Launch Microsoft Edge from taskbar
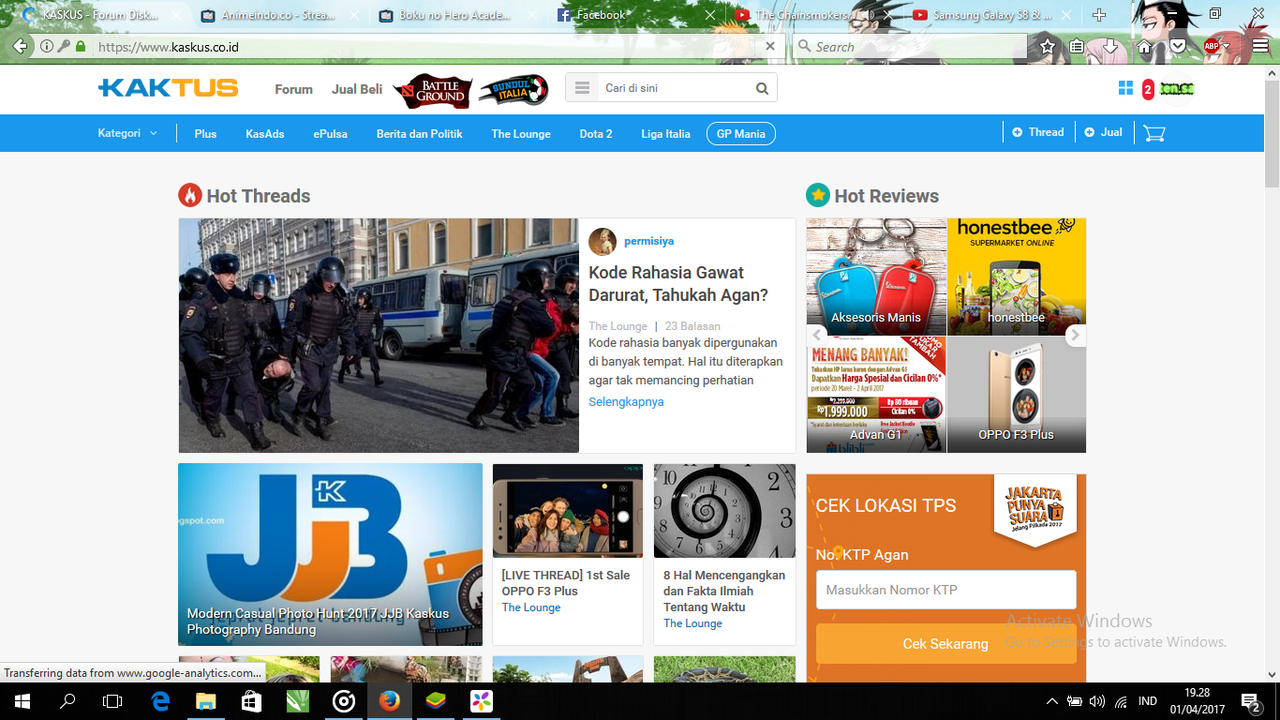 (x=160, y=701)
